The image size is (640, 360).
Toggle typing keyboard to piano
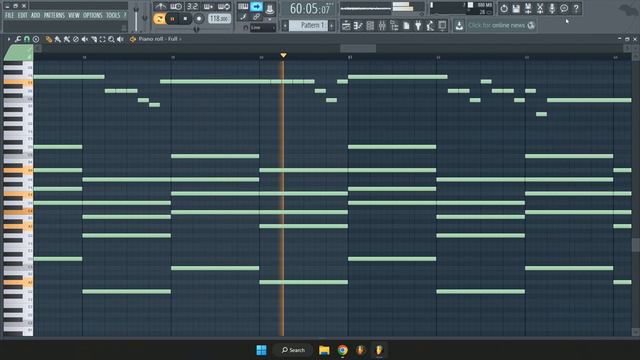(x=243, y=7)
